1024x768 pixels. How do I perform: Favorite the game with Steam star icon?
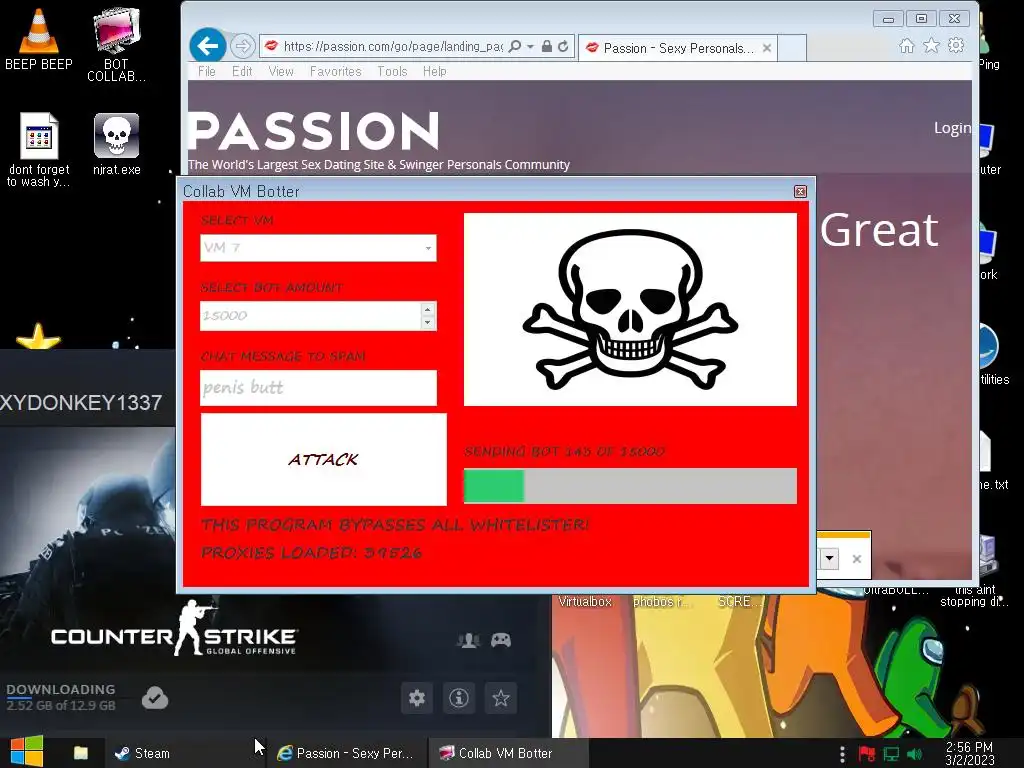point(501,698)
